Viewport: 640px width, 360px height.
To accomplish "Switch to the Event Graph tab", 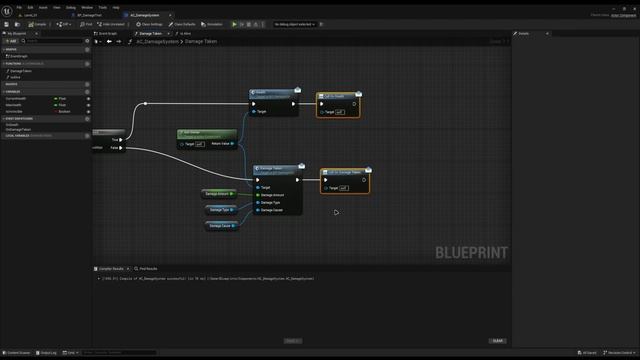I will tap(106, 33).
